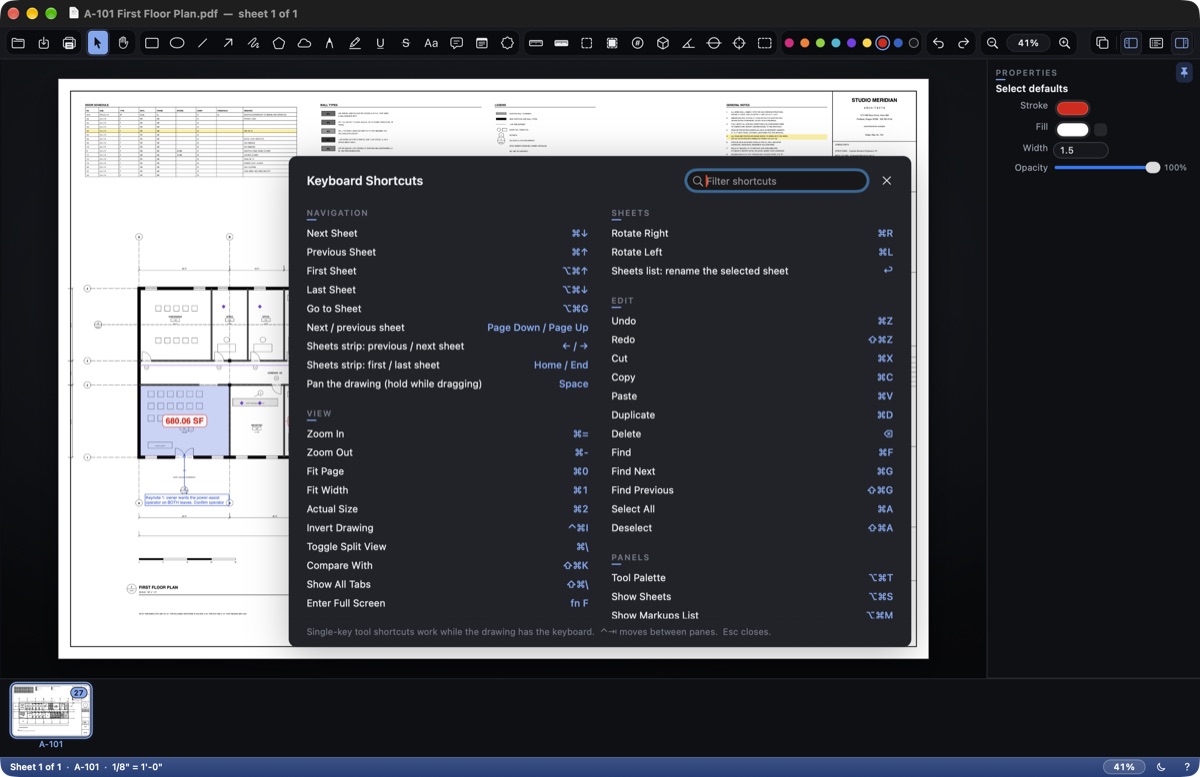Screen dimensions: 1200x777
Task: Pick the Arrow markup tool
Action: (x=228, y=43)
